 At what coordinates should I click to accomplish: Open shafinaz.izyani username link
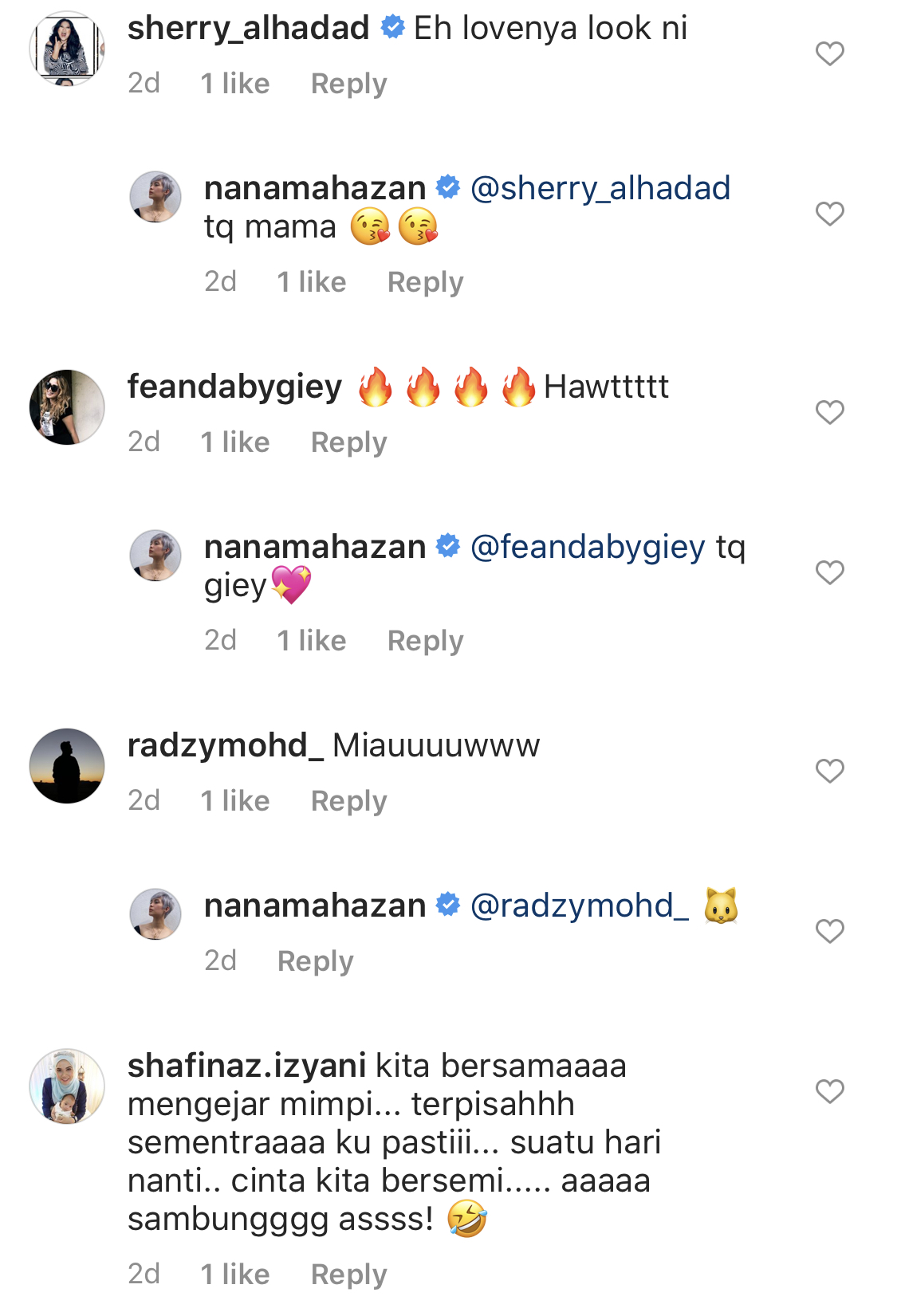[x=246, y=1066]
